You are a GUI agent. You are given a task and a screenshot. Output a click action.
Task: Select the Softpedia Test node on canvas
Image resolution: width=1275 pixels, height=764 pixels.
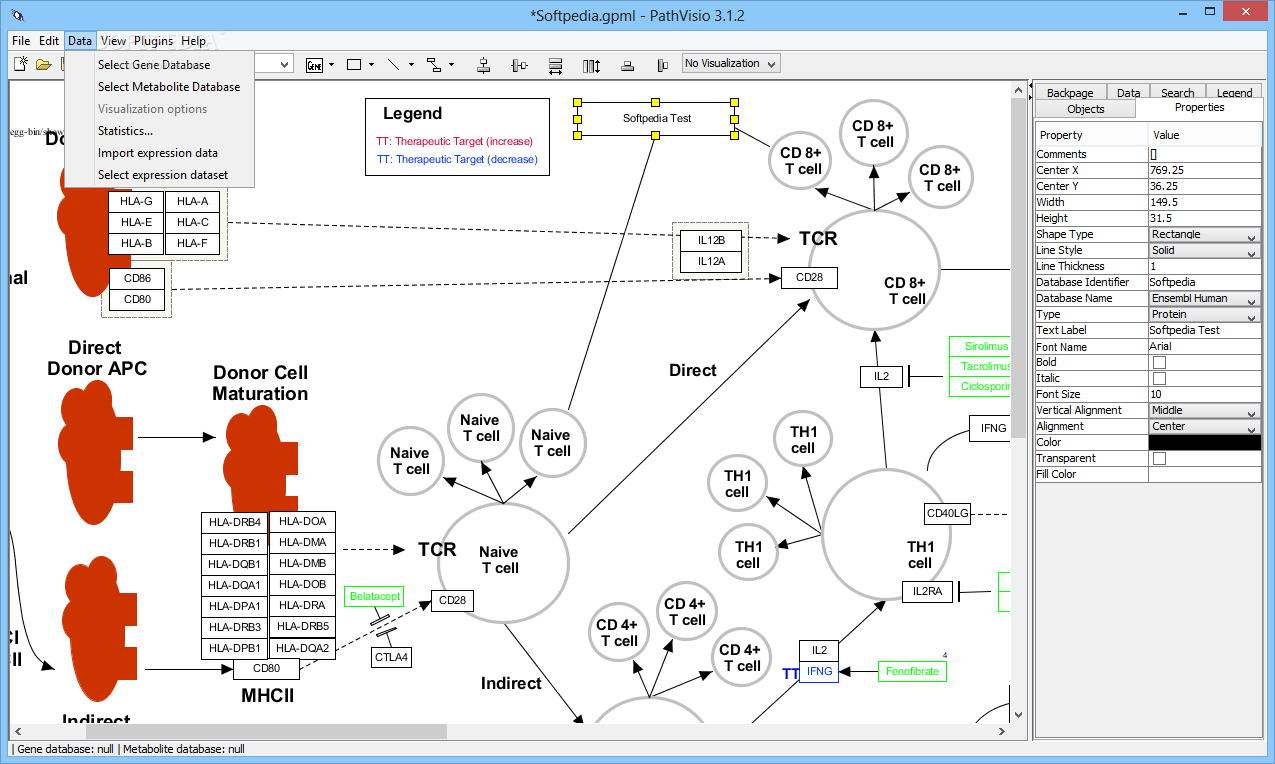click(656, 118)
